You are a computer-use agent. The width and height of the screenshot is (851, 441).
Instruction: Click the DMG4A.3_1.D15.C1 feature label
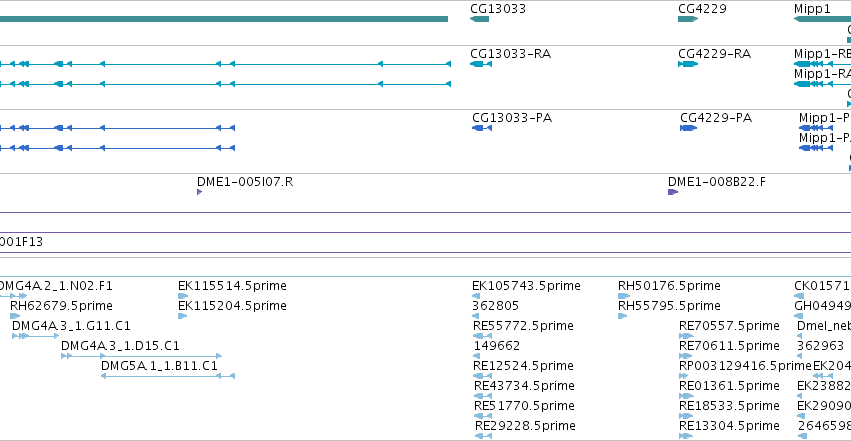(120, 346)
